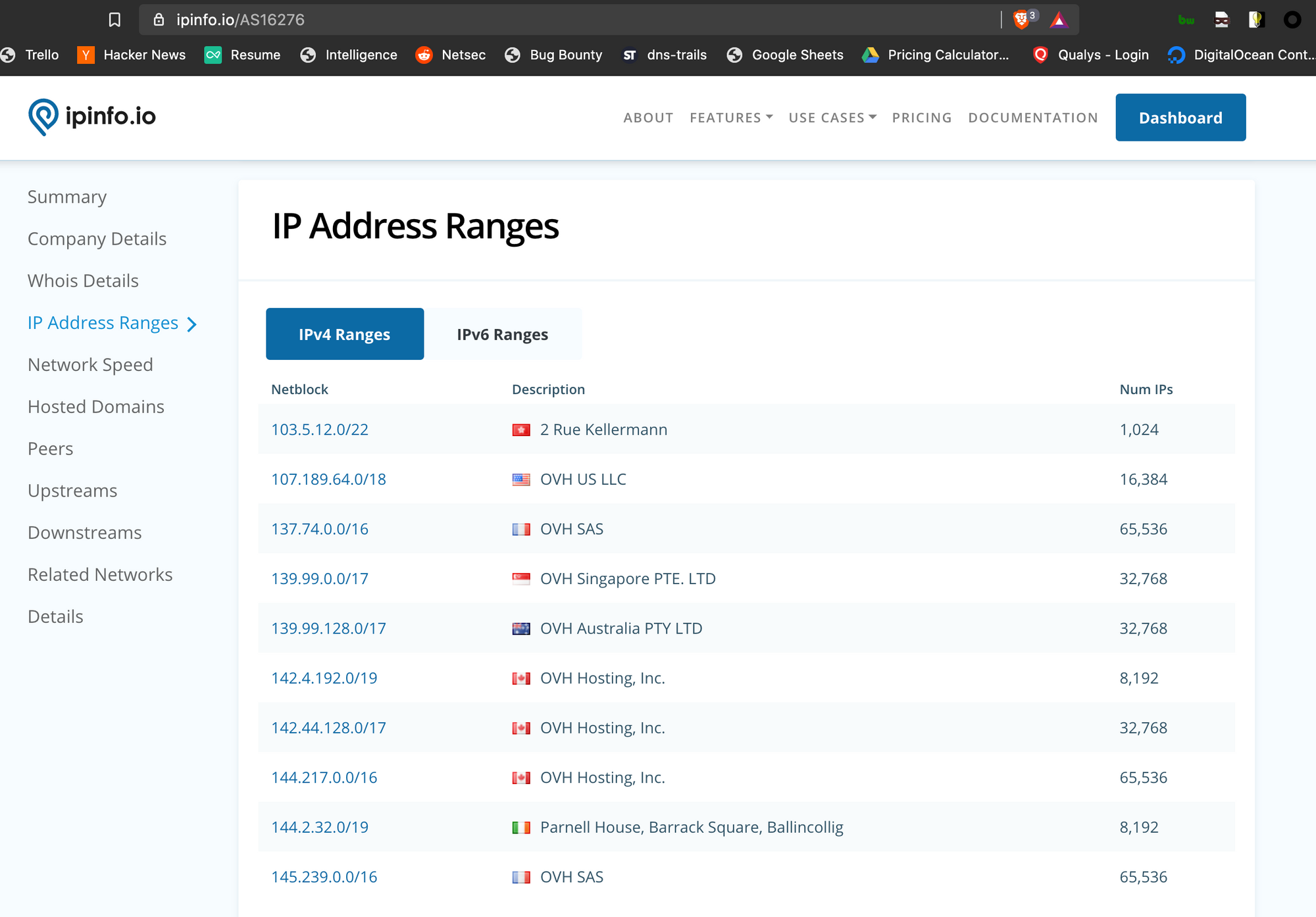The height and width of the screenshot is (917, 1316).
Task: Open the Qualys - Login bookmark
Action: coord(1091,55)
